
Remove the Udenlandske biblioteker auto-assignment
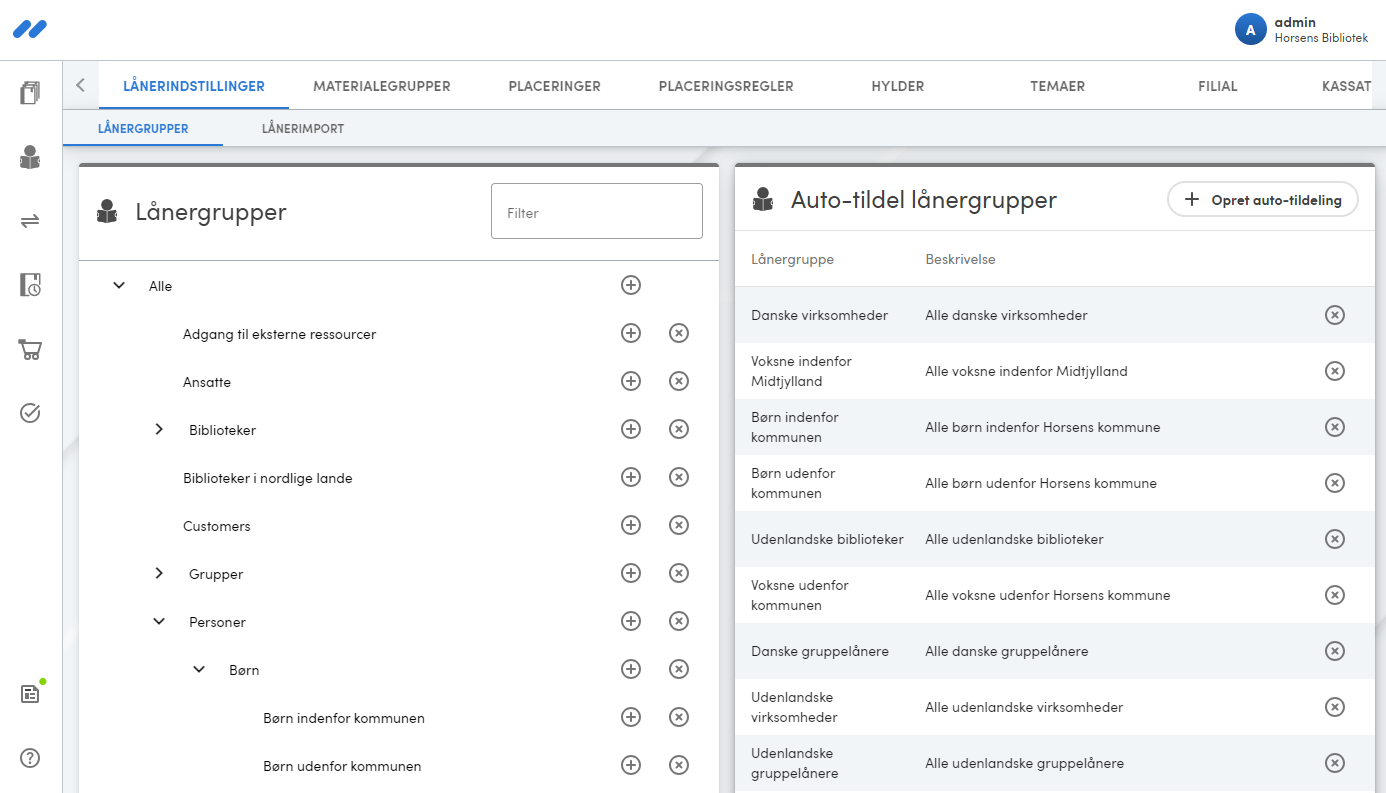point(1335,539)
